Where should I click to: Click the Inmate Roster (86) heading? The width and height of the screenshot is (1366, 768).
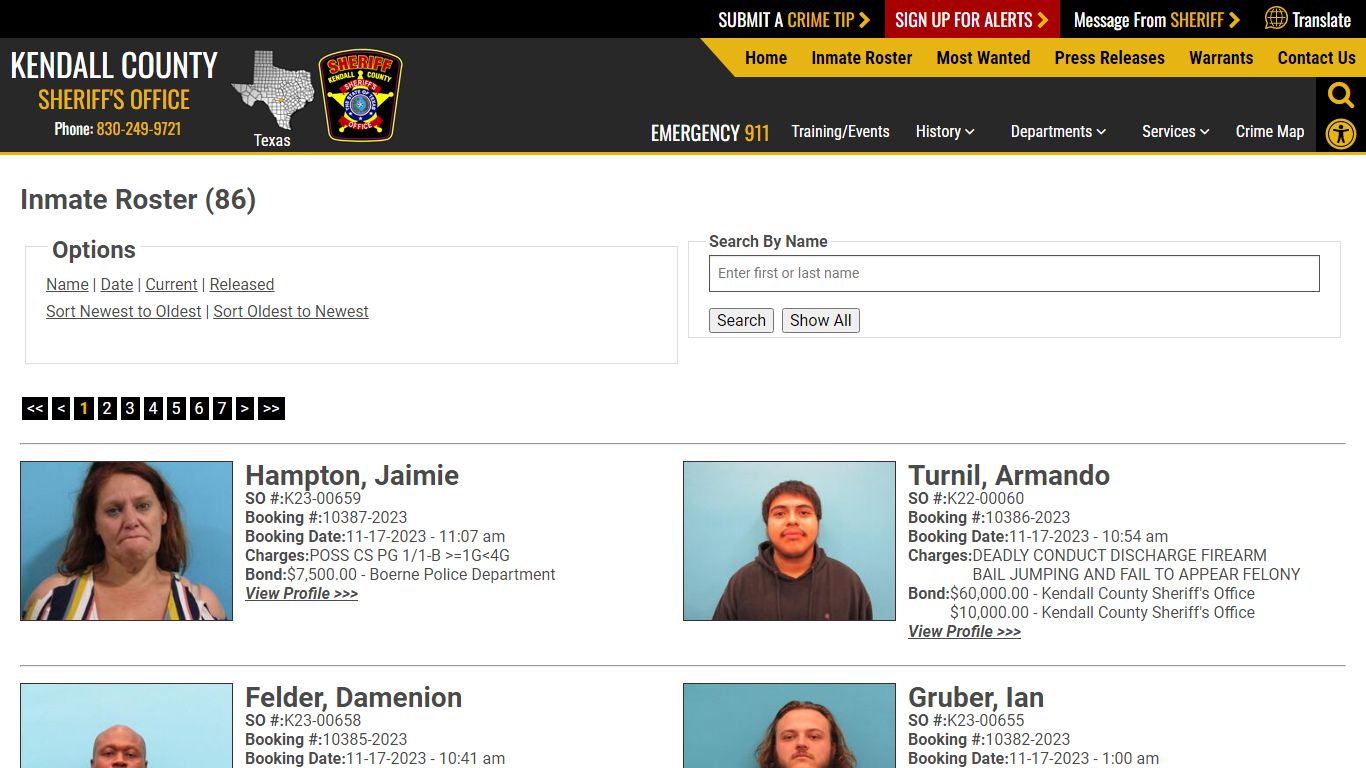(x=138, y=199)
